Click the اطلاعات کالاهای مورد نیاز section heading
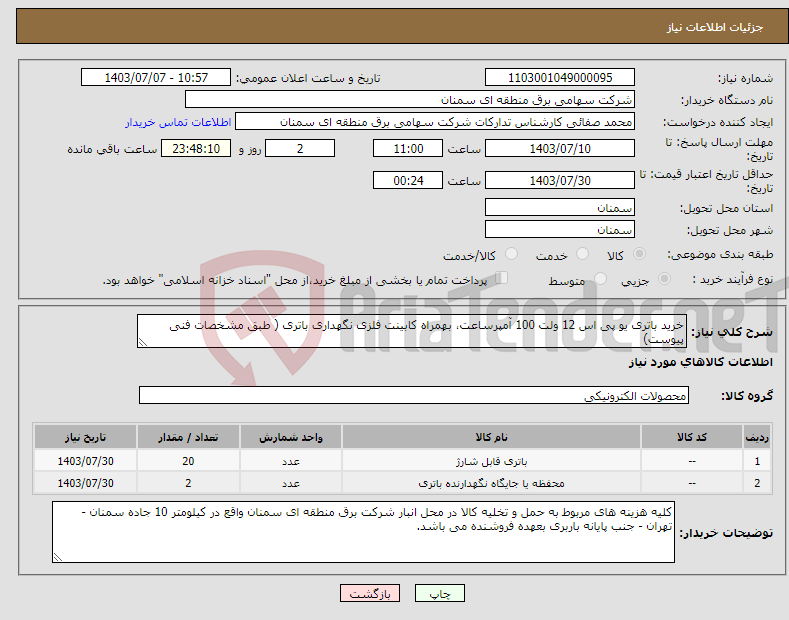 point(700,362)
